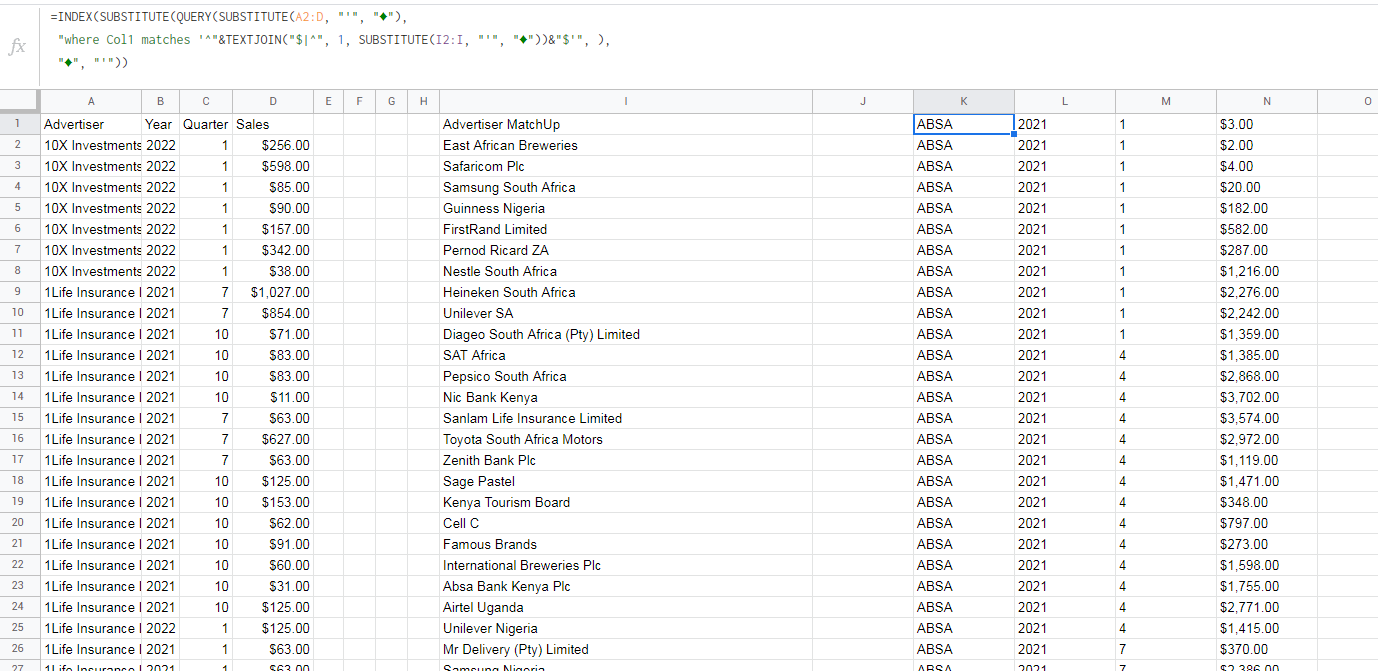This screenshot has width=1378, height=671.
Task: Click the Sage Pastel cell
Action: point(626,481)
